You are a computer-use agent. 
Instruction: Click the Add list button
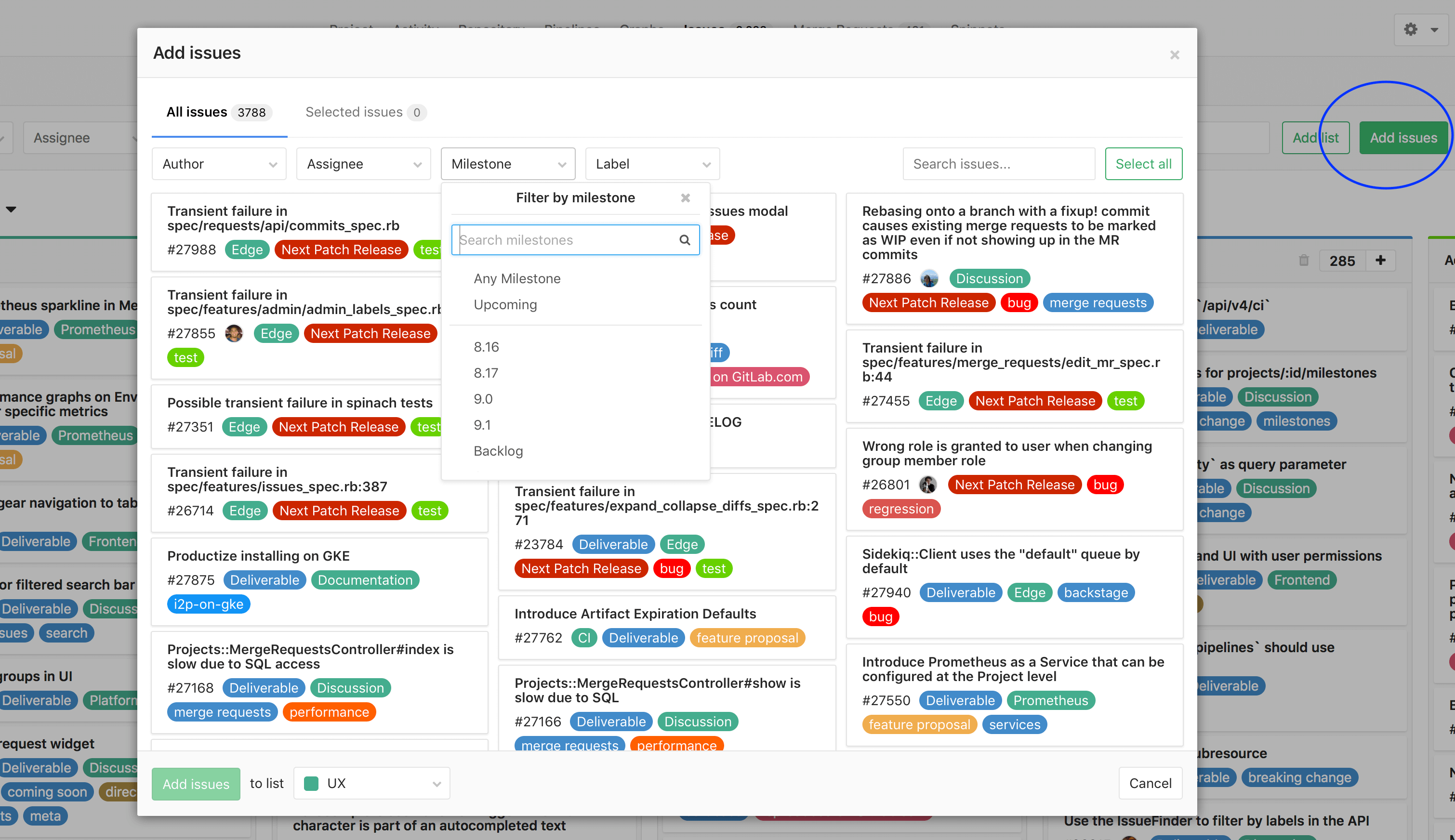1315,137
